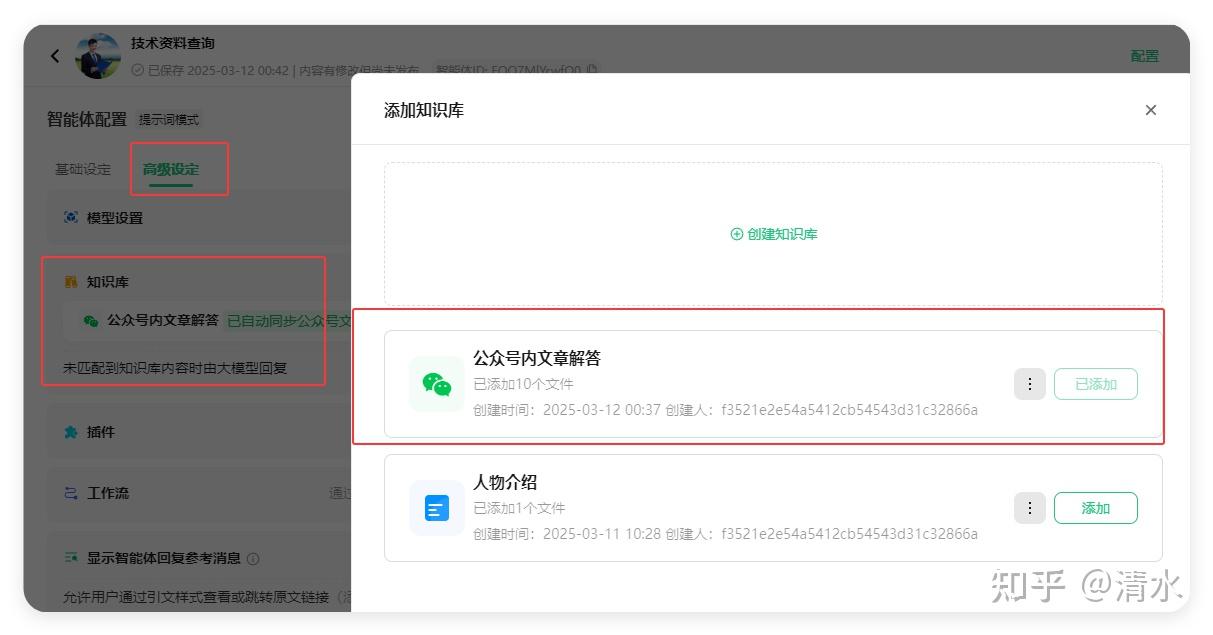Select the 高级设定 tab
Image resolution: width=1213 pixels, height=635 pixels.
tap(171, 169)
